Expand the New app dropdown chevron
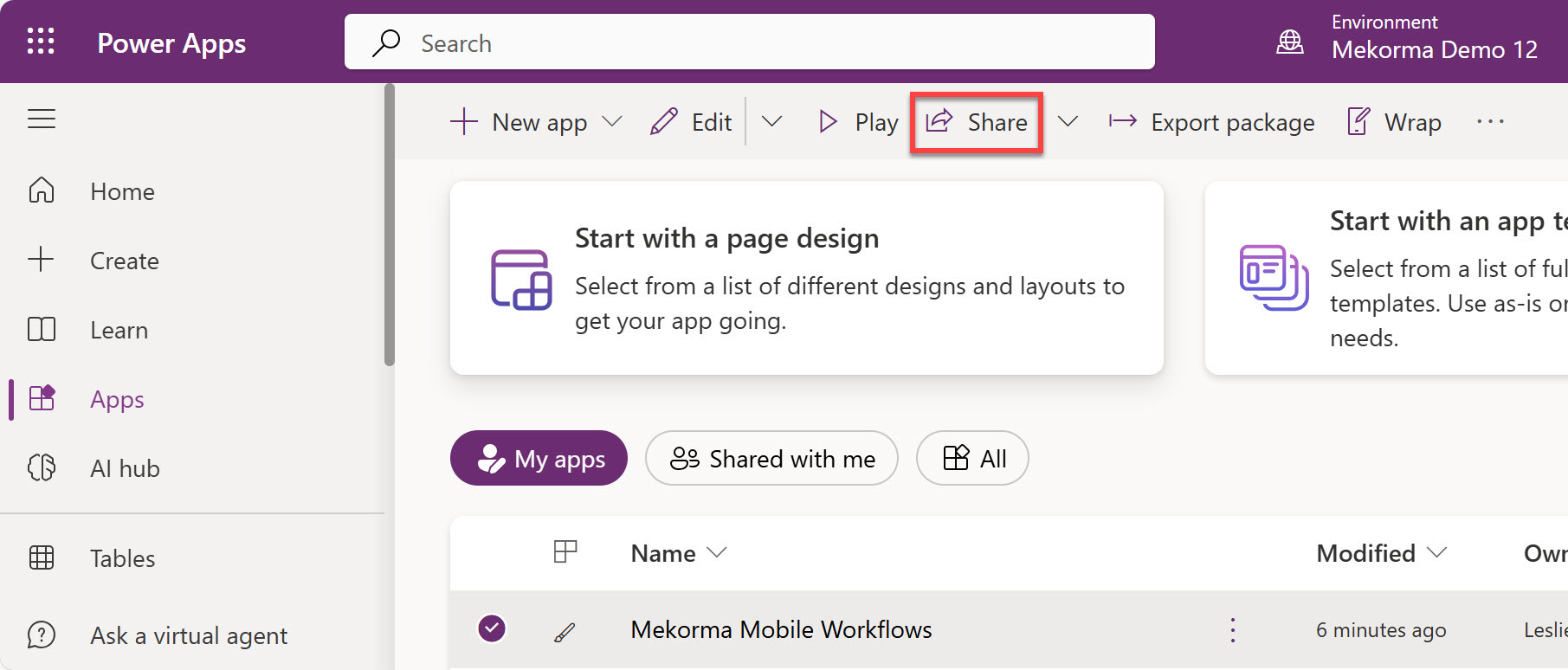 point(612,122)
